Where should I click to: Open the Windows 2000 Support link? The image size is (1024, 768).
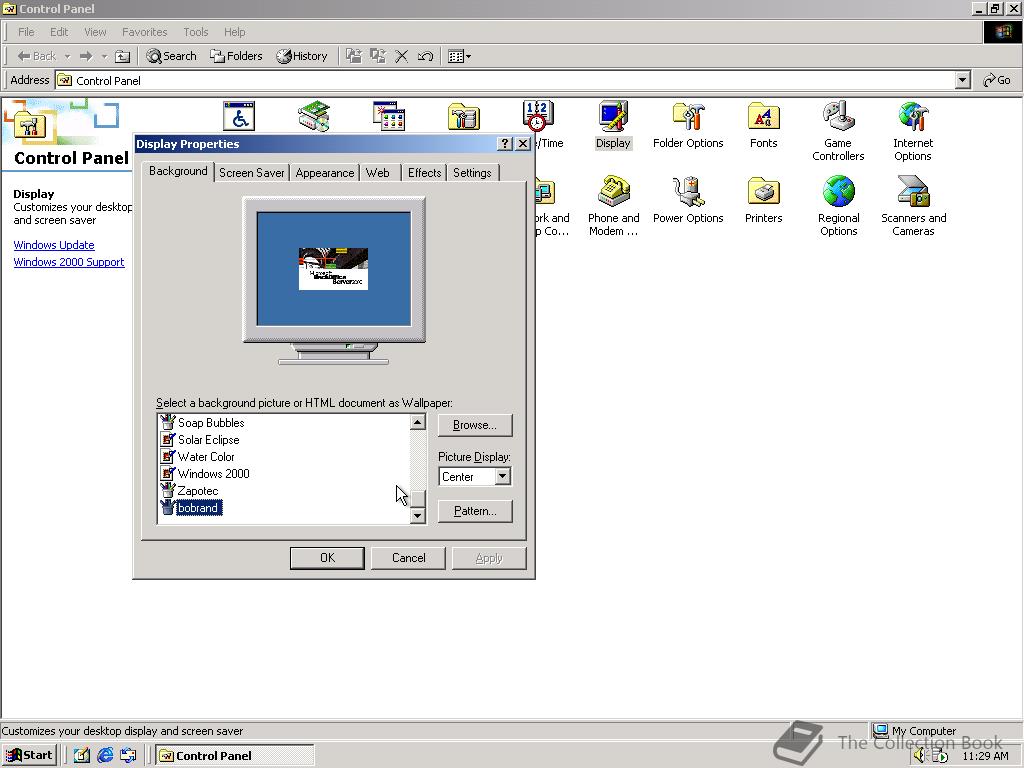[x=69, y=262]
